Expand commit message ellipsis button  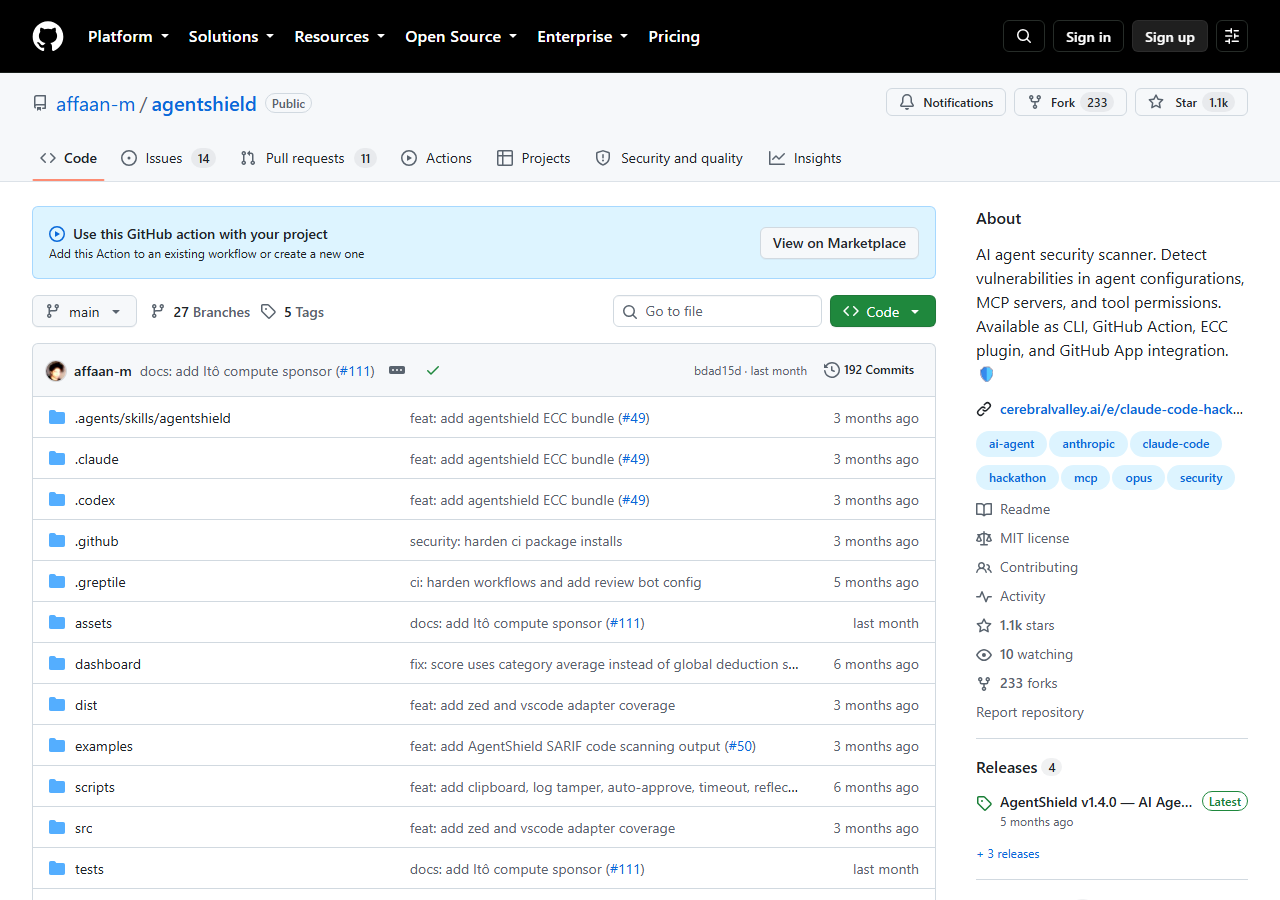click(397, 370)
